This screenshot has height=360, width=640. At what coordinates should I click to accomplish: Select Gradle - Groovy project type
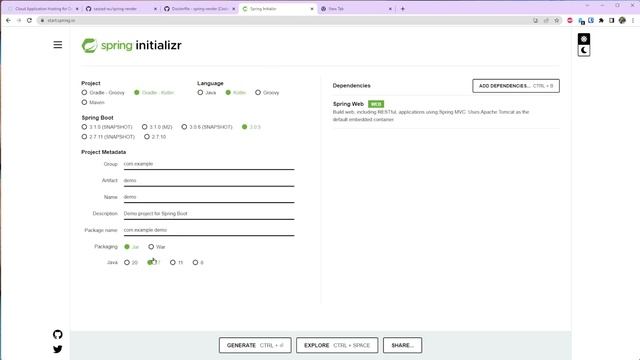(103, 93)
